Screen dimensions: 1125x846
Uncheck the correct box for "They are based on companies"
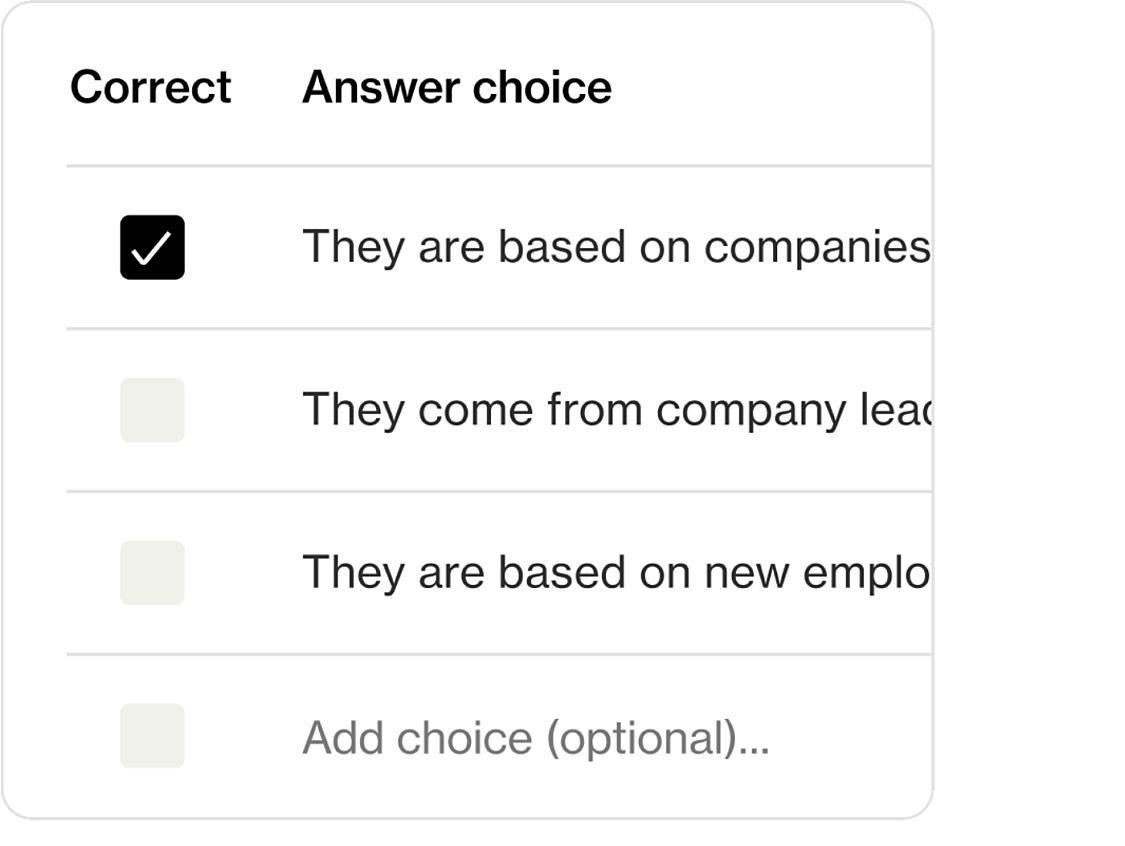[152, 247]
